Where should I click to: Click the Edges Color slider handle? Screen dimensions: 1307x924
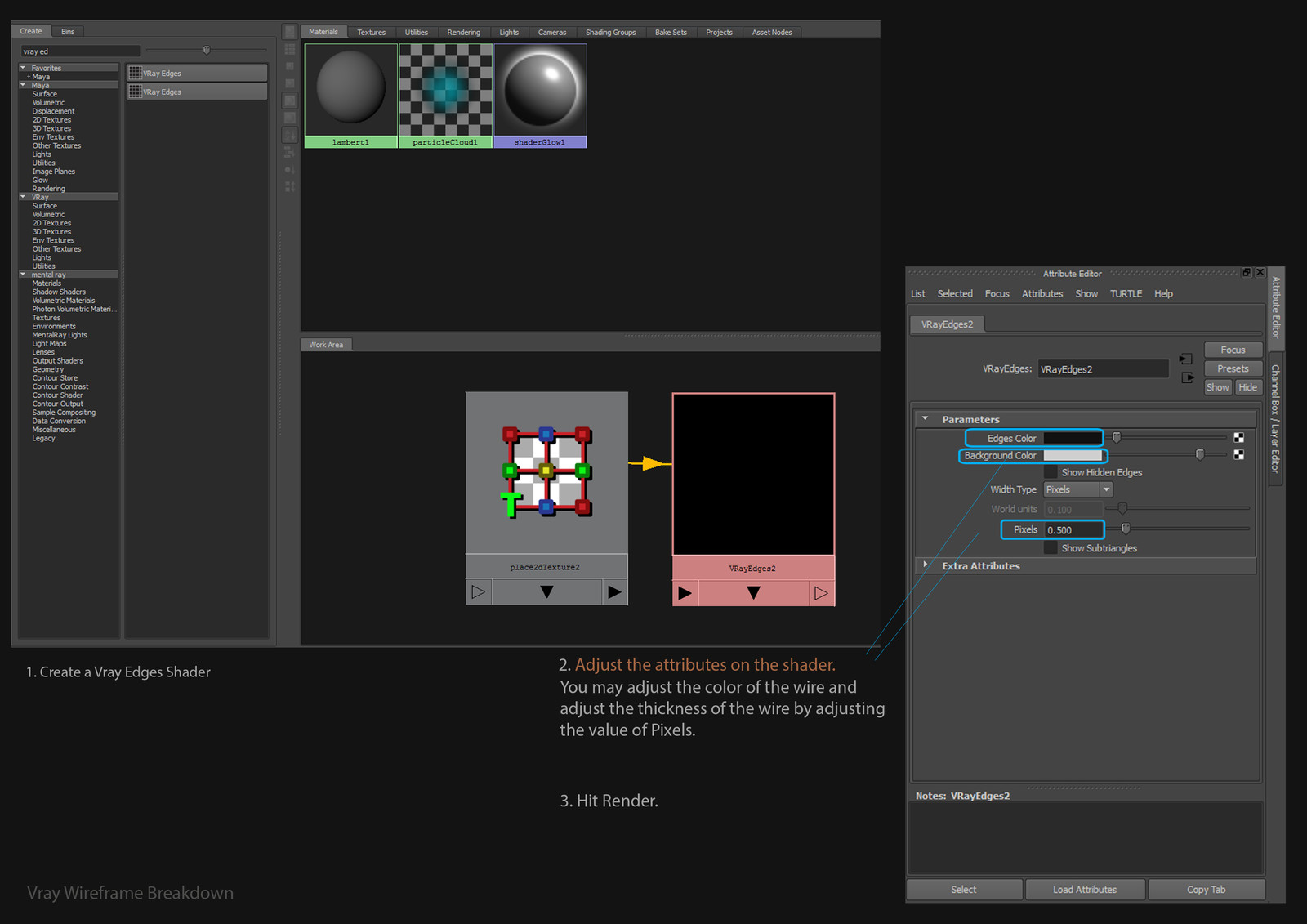click(x=1116, y=438)
